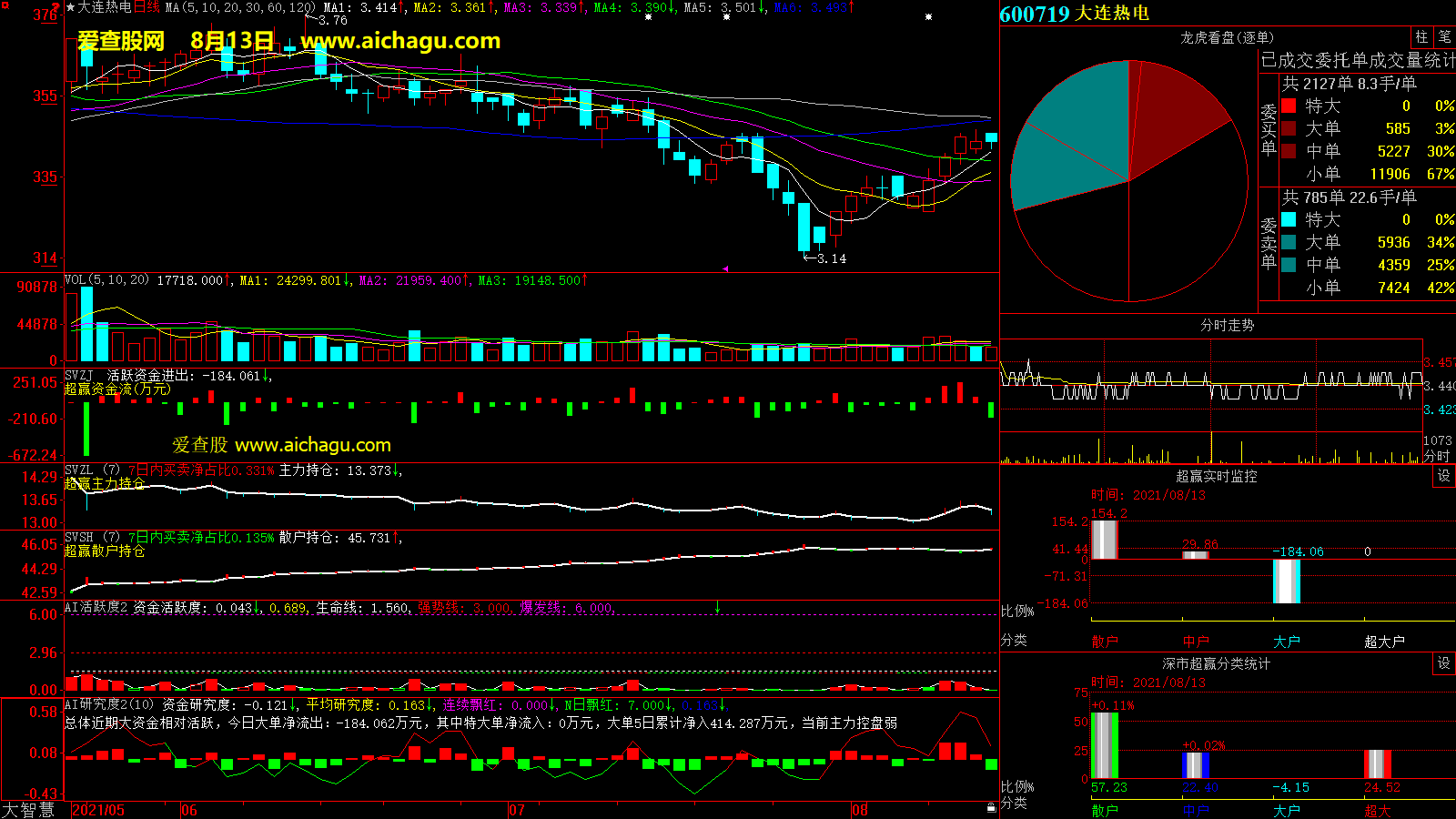1456x819 pixels.
Task: Select the 散户 category in 超赢实时监控
Action: [1105, 642]
